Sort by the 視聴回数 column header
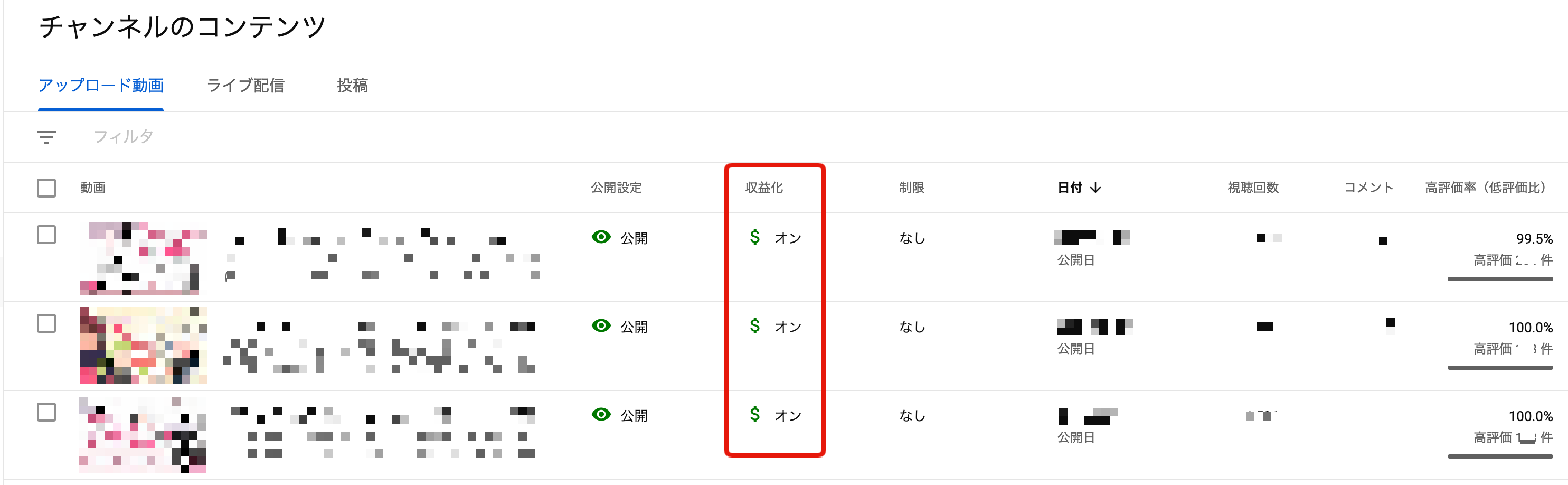The image size is (1568, 485). [1253, 188]
